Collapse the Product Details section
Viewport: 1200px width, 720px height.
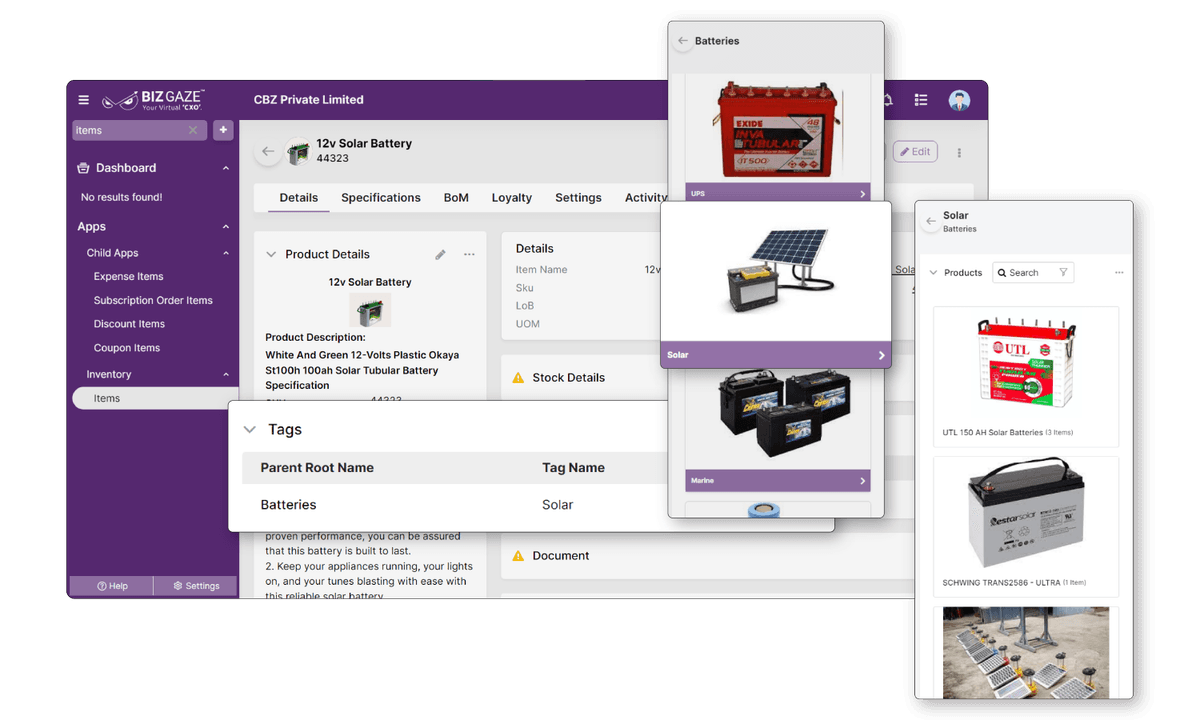click(x=271, y=254)
